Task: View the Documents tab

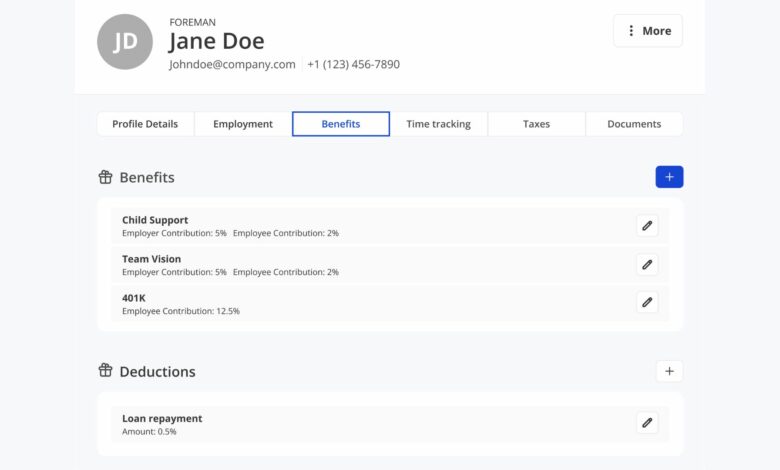Action: 634,124
